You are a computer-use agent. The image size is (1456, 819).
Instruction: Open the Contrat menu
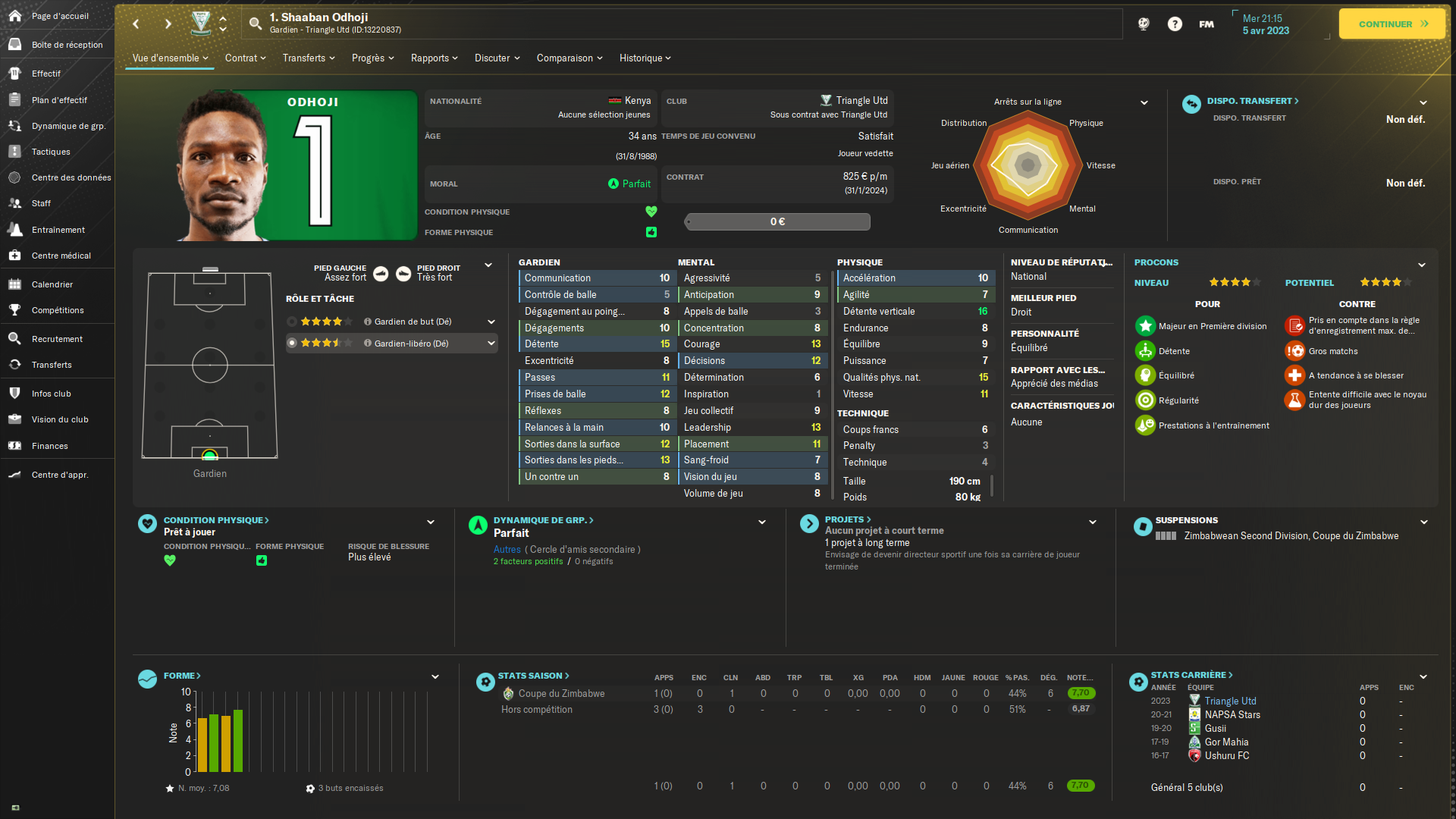coord(245,58)
